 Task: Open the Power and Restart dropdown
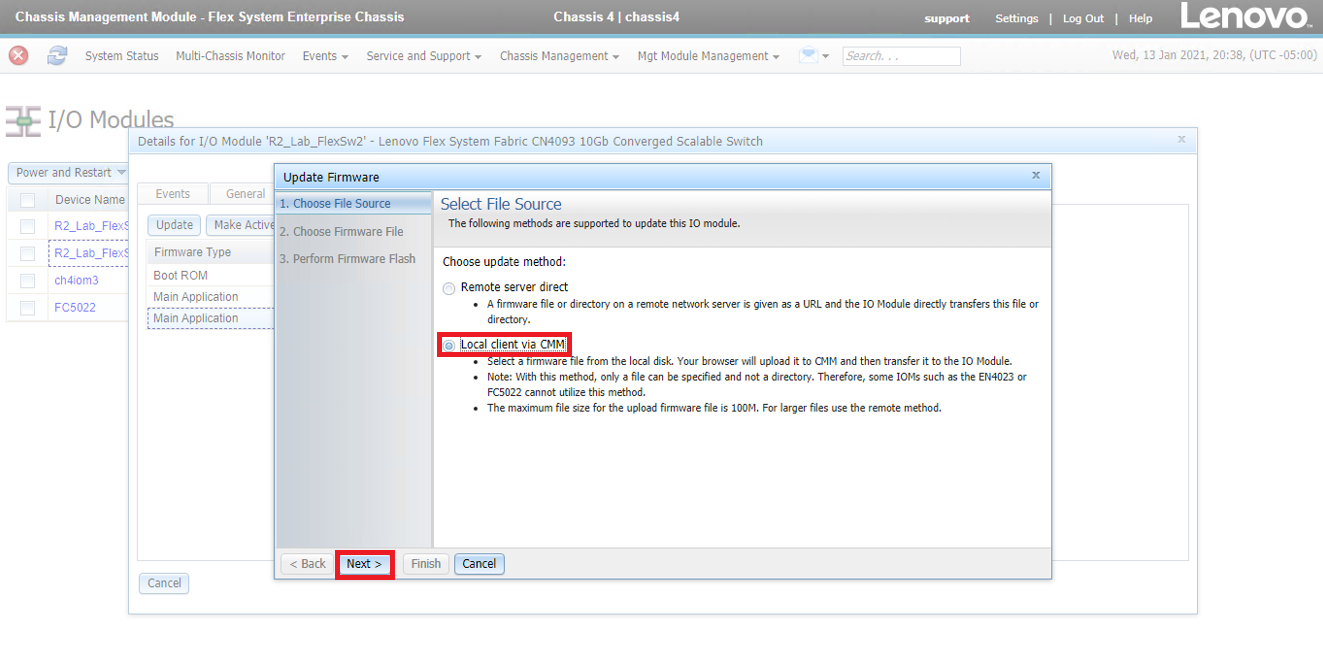coord(70,172)
